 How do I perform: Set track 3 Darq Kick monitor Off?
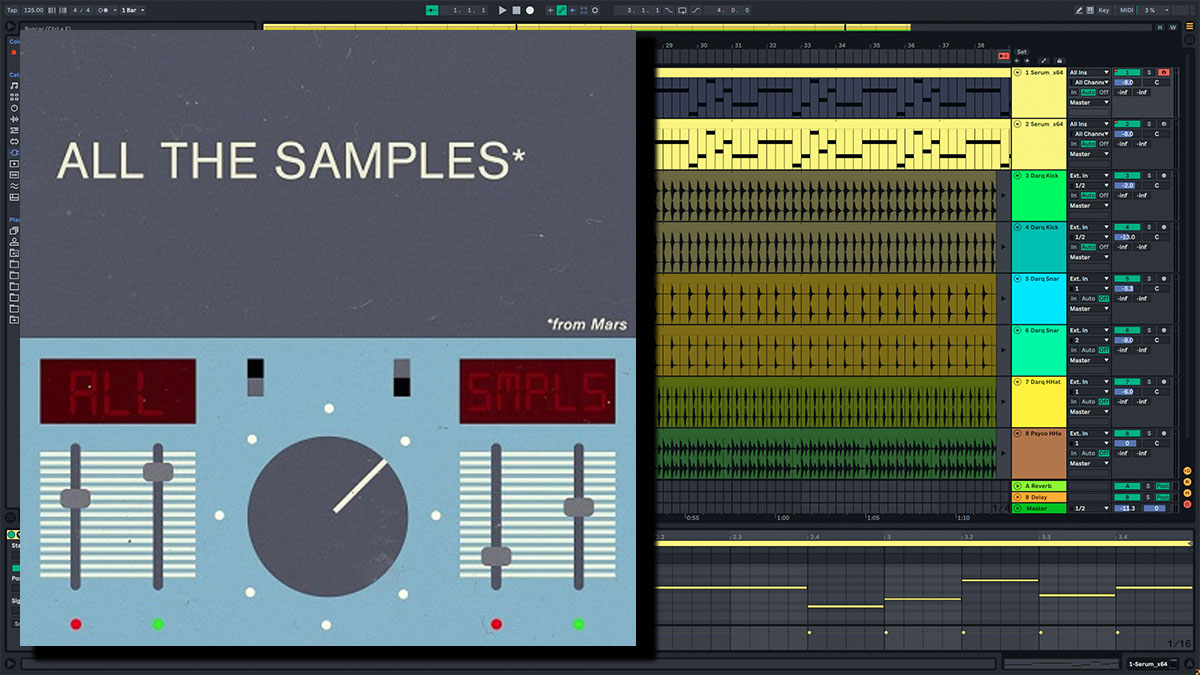point(1104,195)
